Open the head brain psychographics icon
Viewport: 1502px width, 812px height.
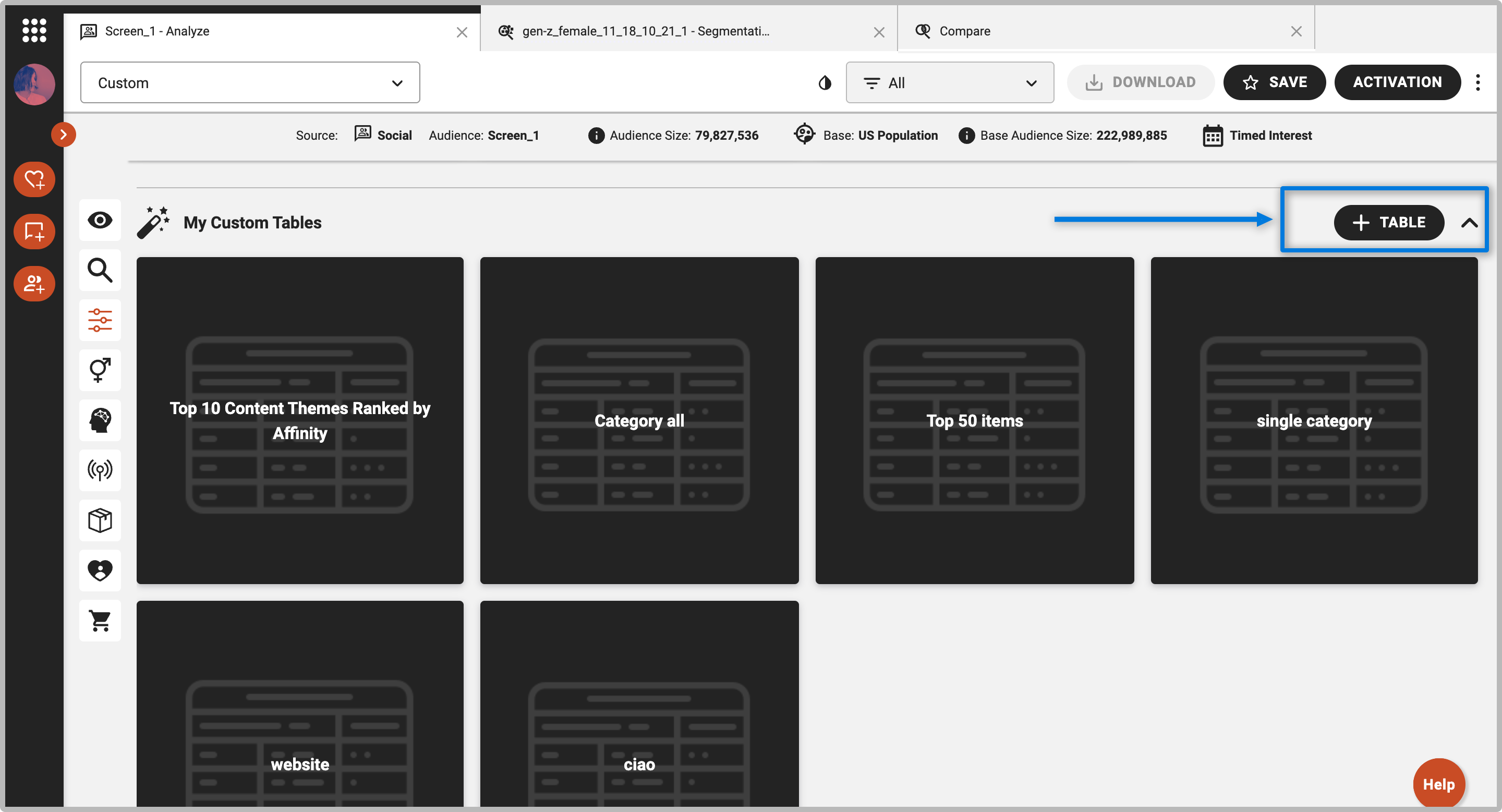pos(100,420)
